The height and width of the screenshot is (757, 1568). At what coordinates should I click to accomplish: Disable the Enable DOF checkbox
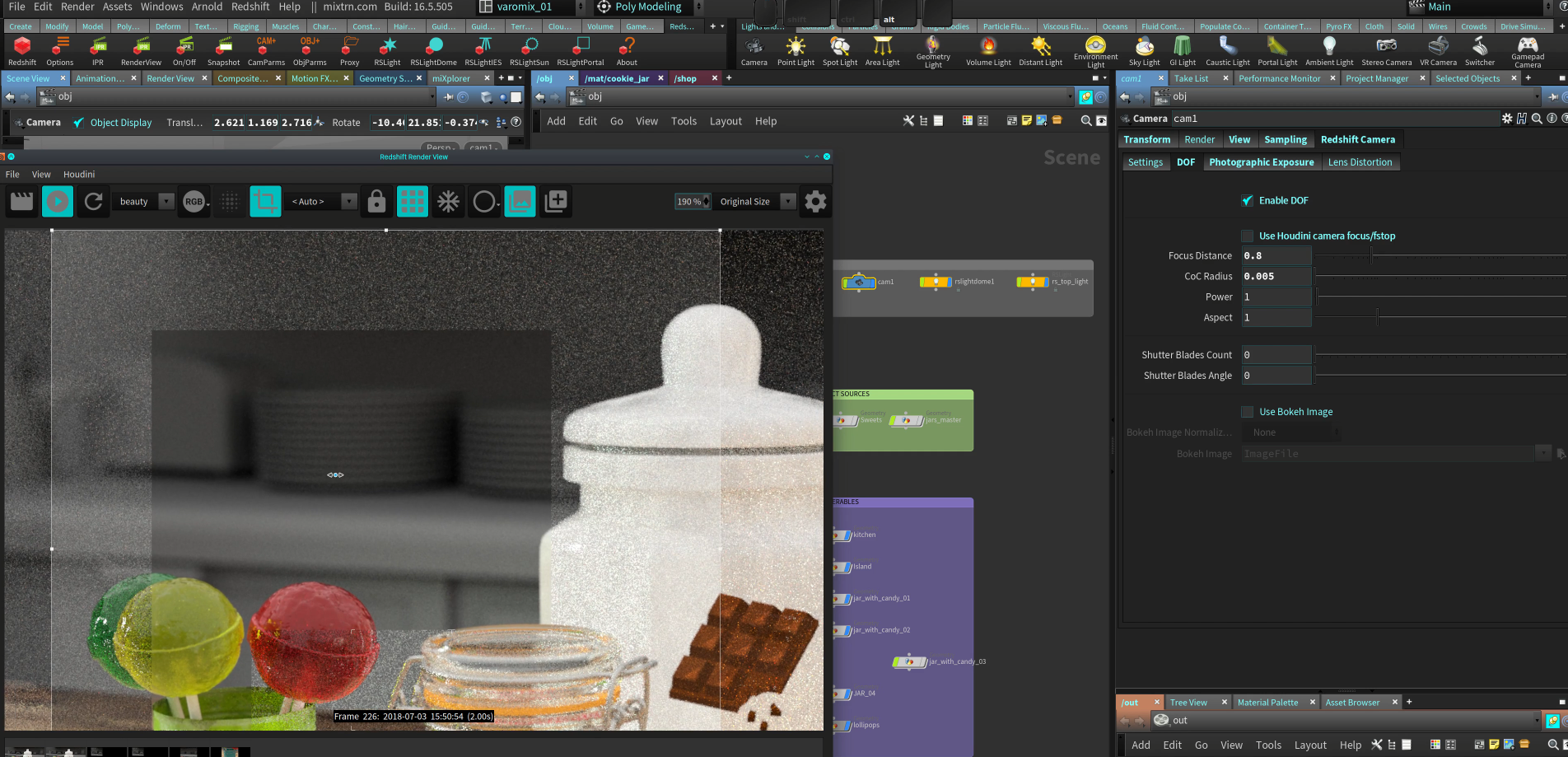[x=1247, y=201]
